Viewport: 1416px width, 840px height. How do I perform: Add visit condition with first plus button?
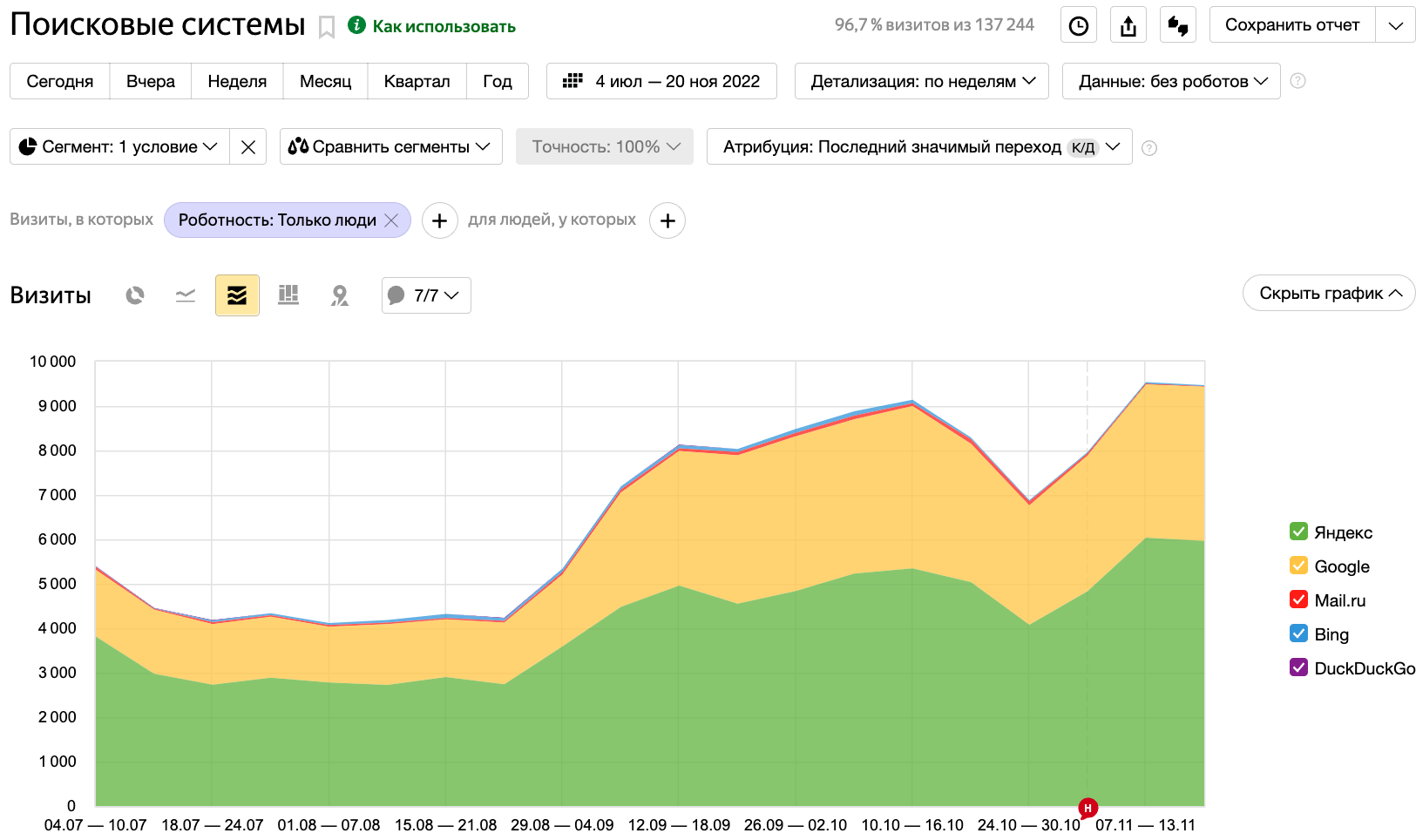[x=440, y=220]
